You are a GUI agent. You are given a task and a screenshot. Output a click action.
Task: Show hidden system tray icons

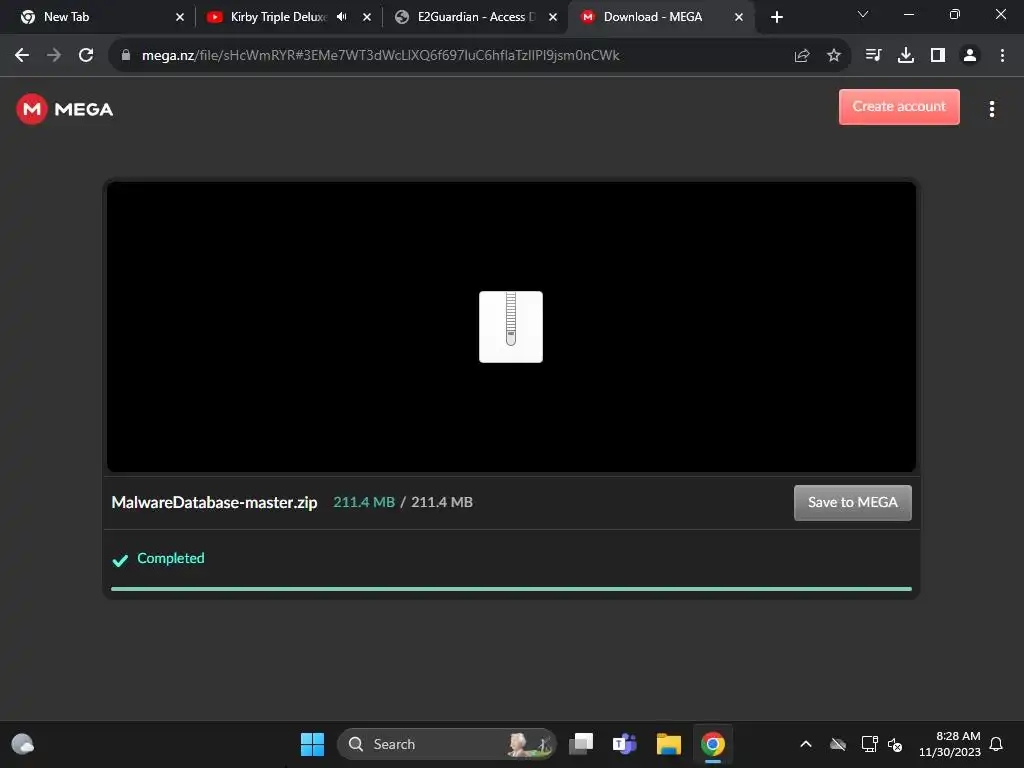pos(806,744)
